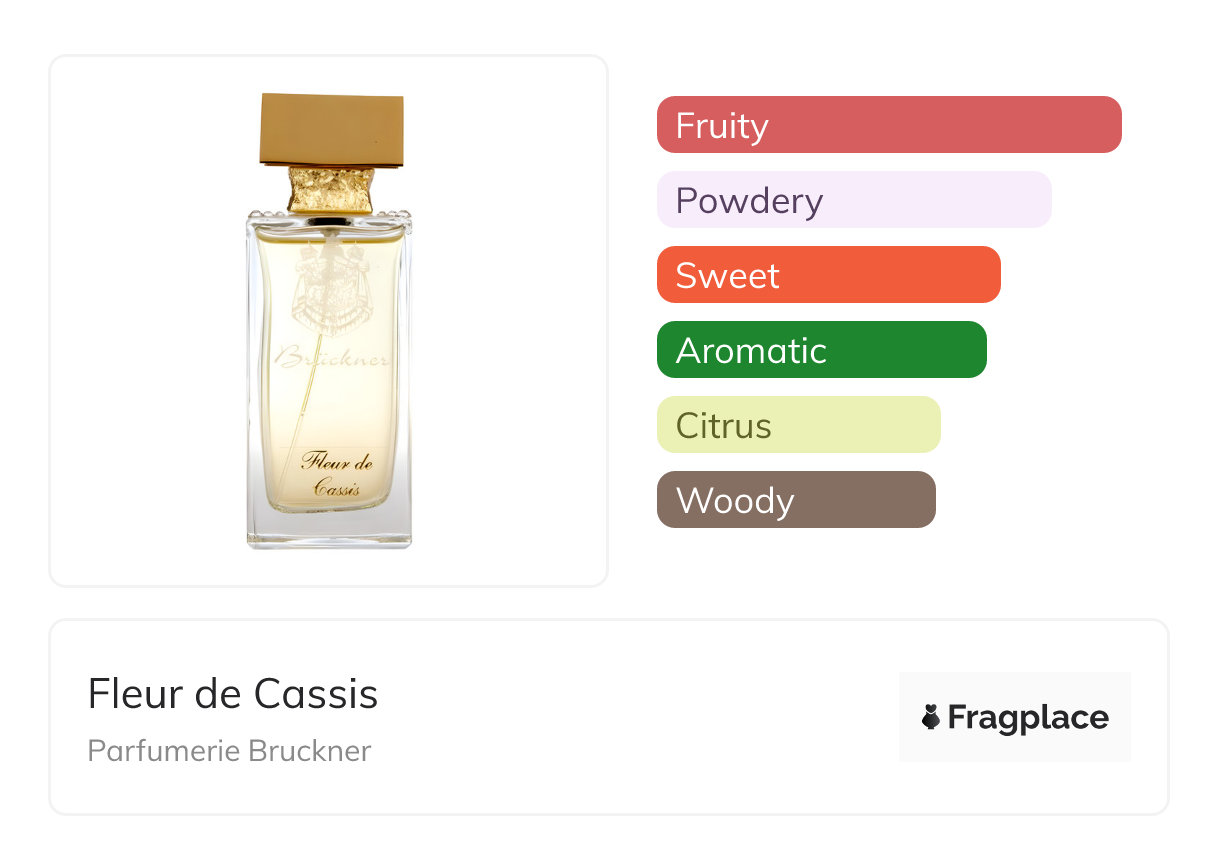Image resolution: width=1218 pixels, height=864 pixels.
Task: Select the Fruity accord bar
Action: point(889,125)
